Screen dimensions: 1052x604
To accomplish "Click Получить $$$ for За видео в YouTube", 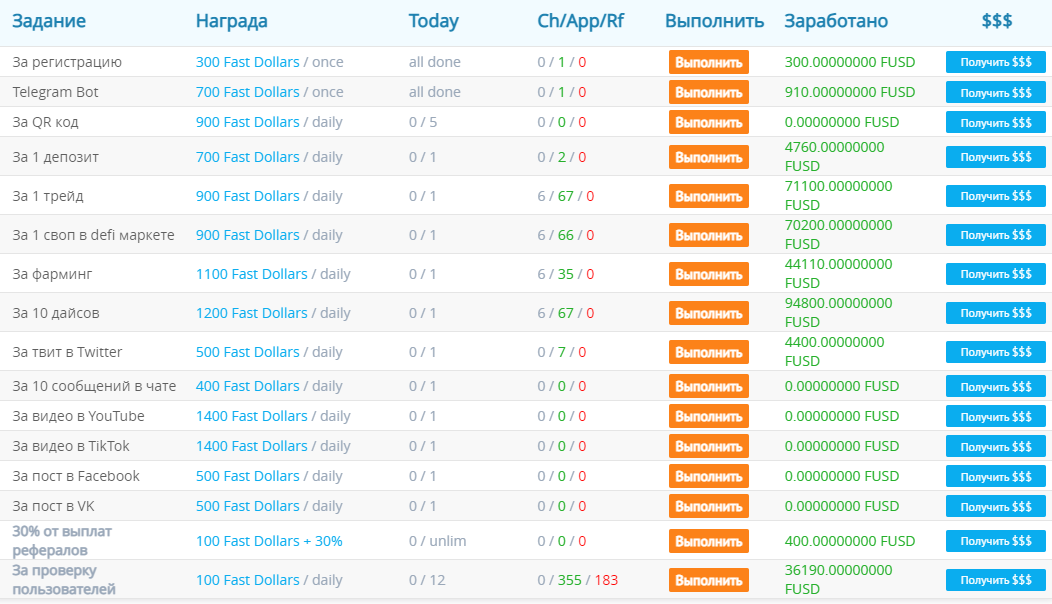I will coord(996,417).
